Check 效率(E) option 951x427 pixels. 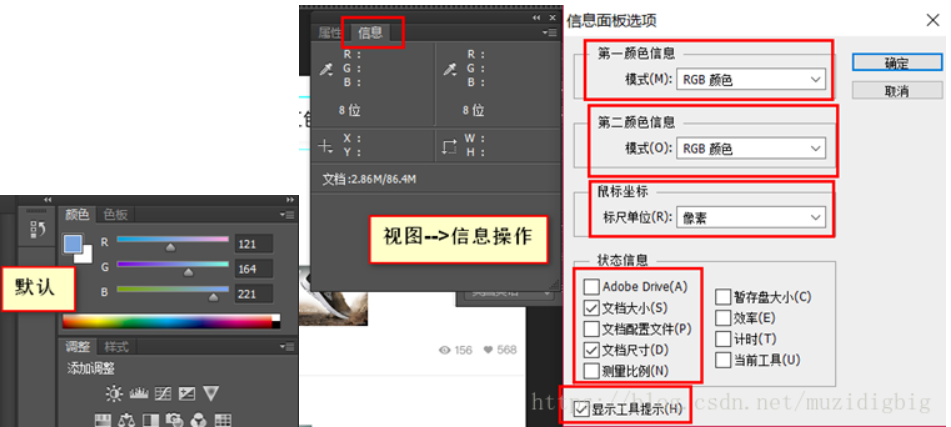(x=722, y=318)
